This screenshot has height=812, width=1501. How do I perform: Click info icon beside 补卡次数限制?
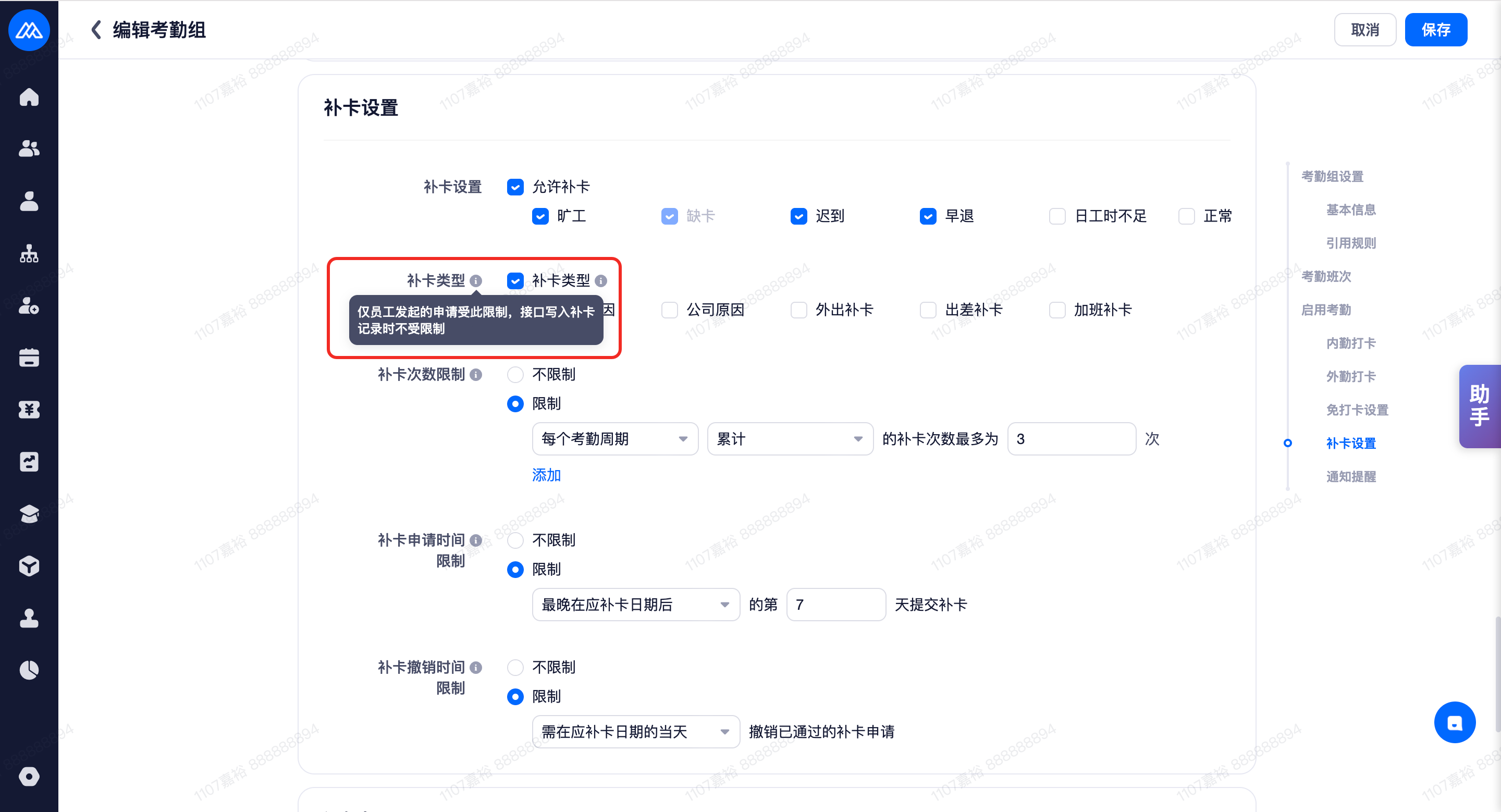tap(476, 375)
